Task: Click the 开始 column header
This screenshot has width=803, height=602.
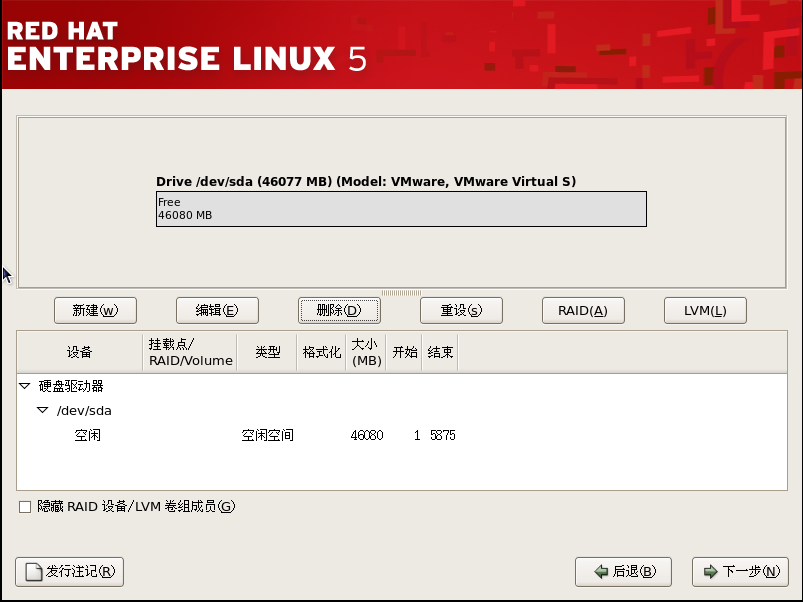Action: point(404,352)
